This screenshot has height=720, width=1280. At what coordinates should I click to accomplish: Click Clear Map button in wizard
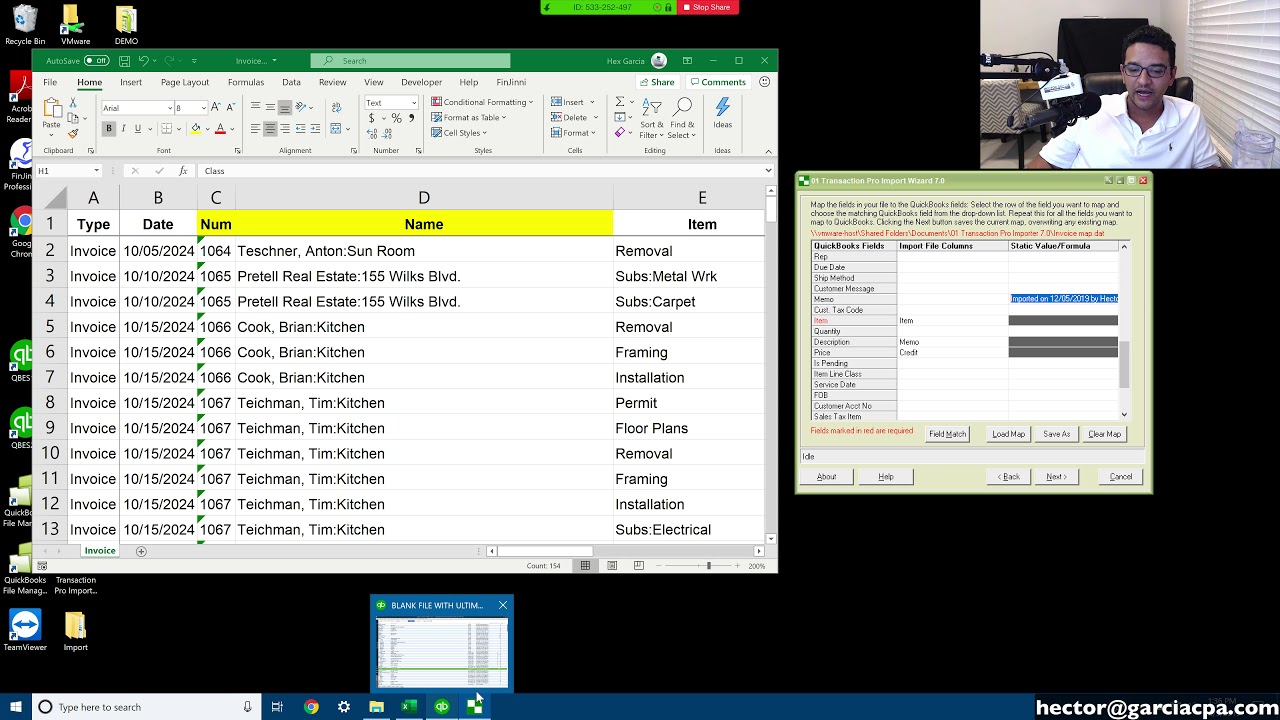(1104, 434)
